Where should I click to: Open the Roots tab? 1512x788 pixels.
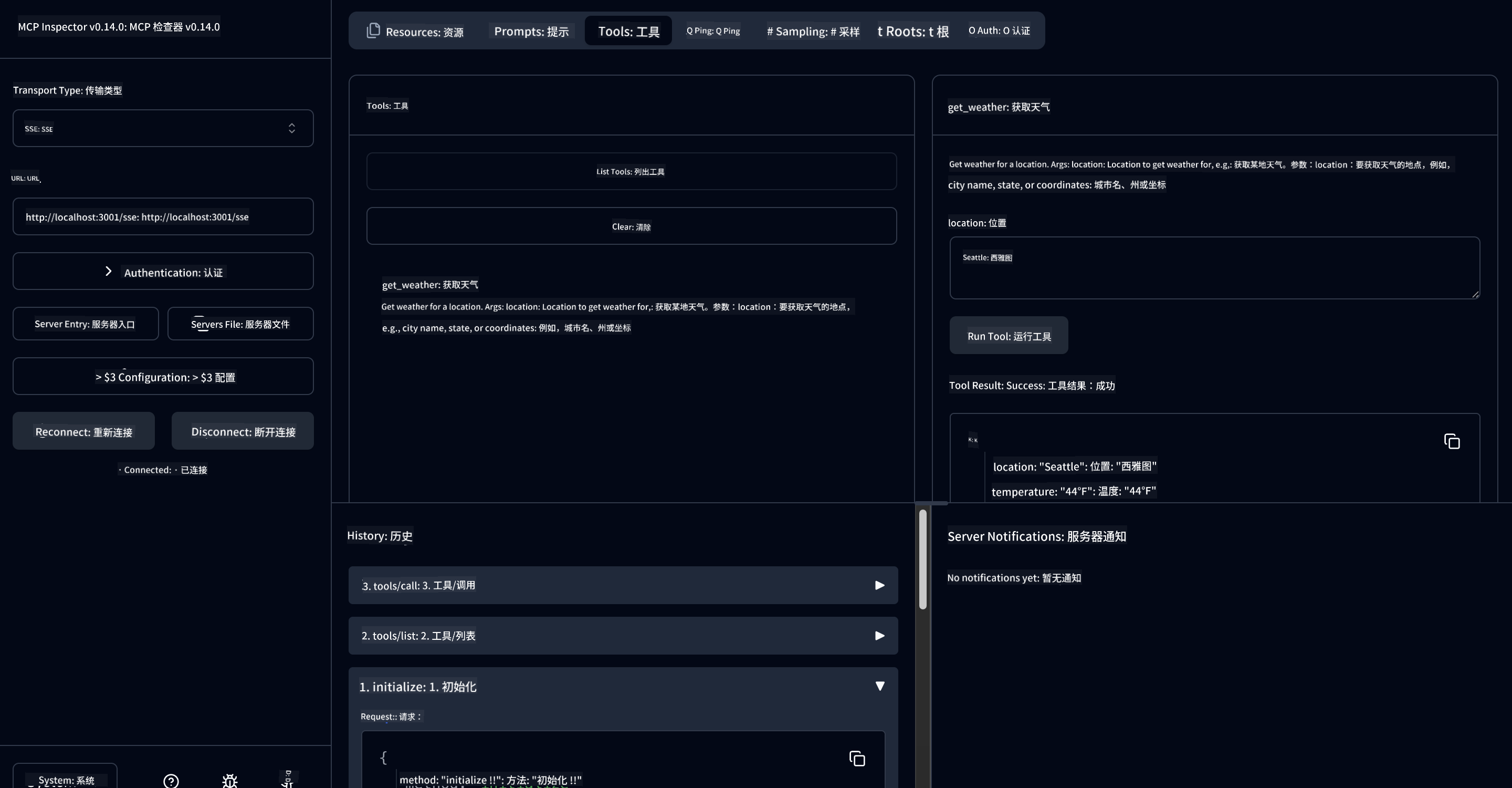click(x=913, y=31)
